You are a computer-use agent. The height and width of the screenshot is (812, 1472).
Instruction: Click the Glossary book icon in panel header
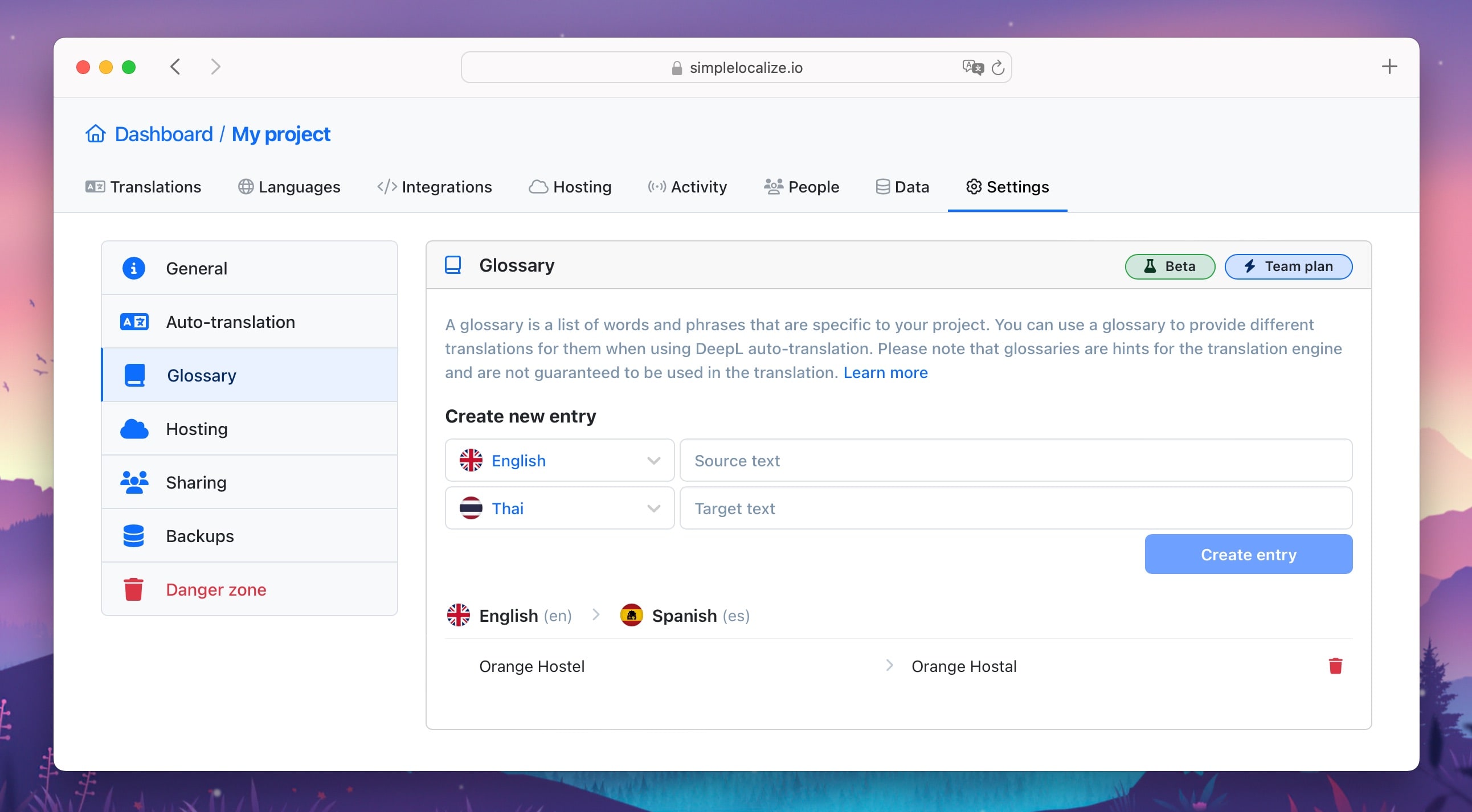(452, 265)
